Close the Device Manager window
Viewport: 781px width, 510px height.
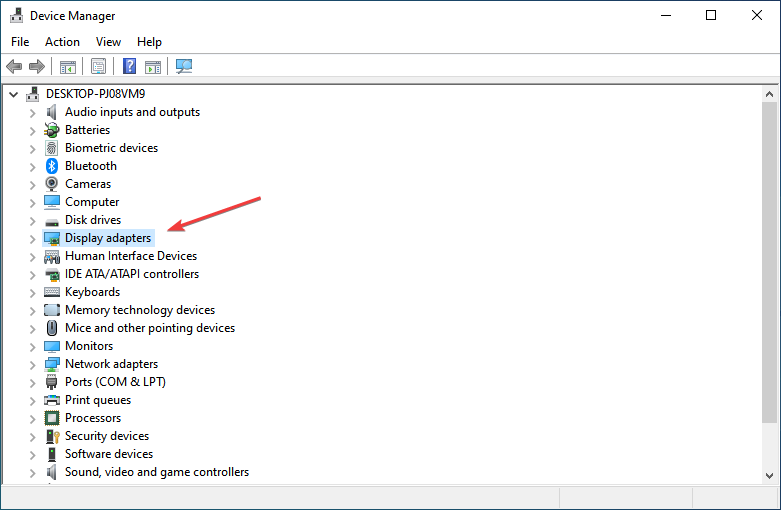[757, 15]
